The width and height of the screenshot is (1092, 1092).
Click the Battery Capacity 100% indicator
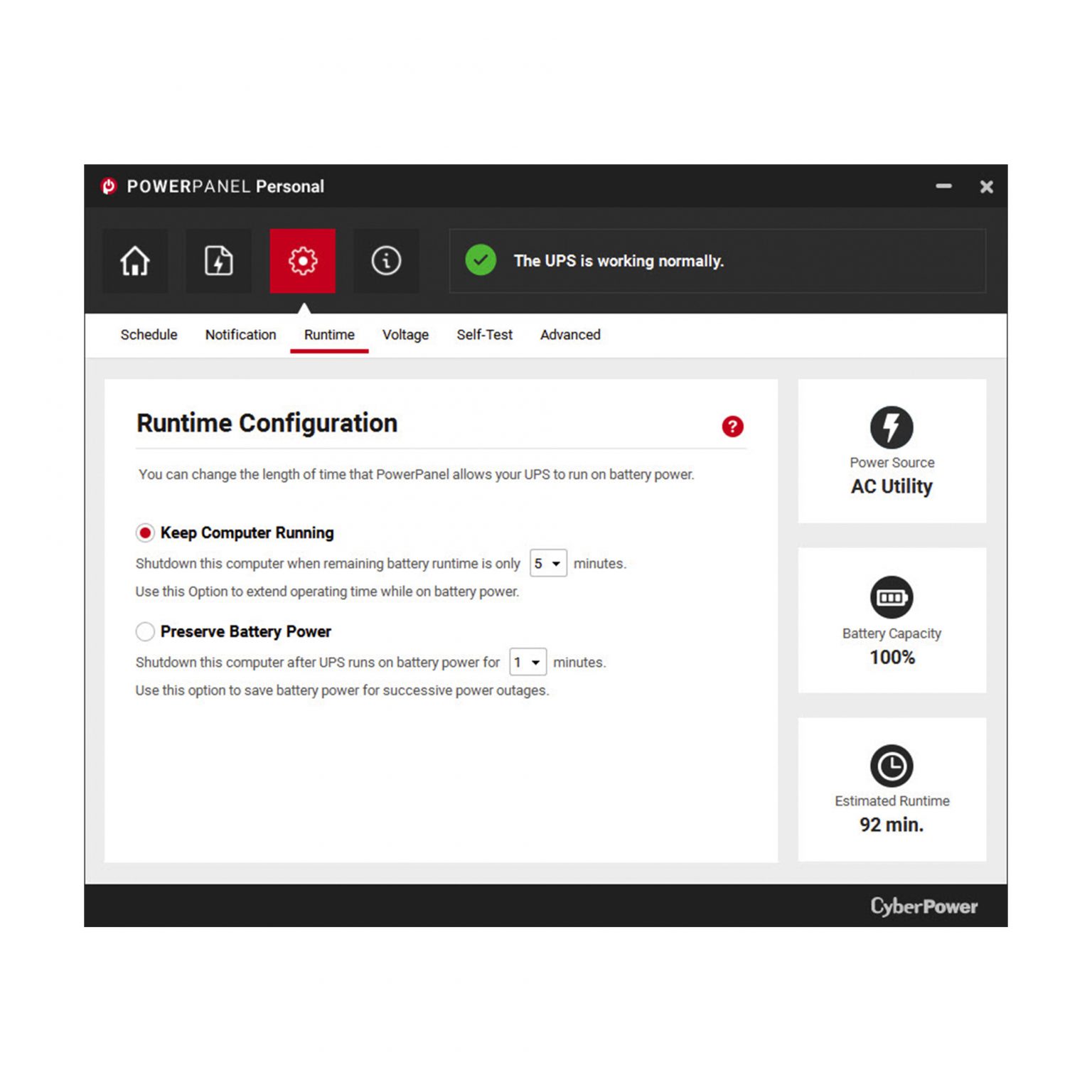point(892,658)
